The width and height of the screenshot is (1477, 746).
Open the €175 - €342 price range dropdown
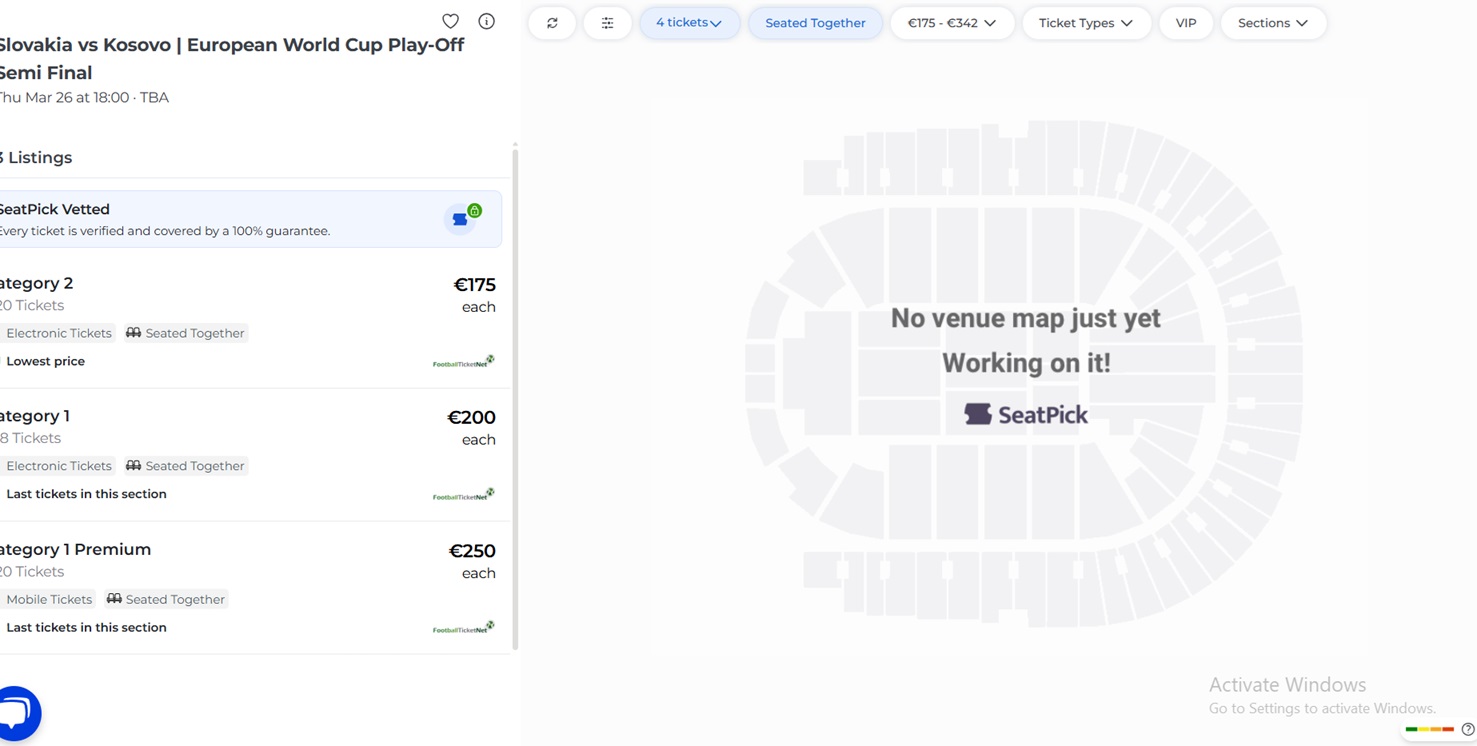click(x=951, y=23)
